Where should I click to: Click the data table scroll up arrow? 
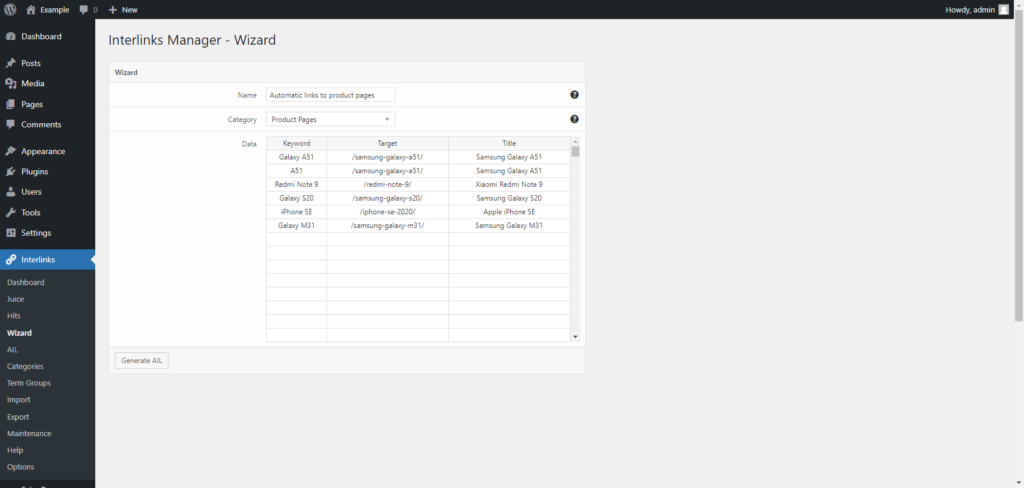[575, 141]
